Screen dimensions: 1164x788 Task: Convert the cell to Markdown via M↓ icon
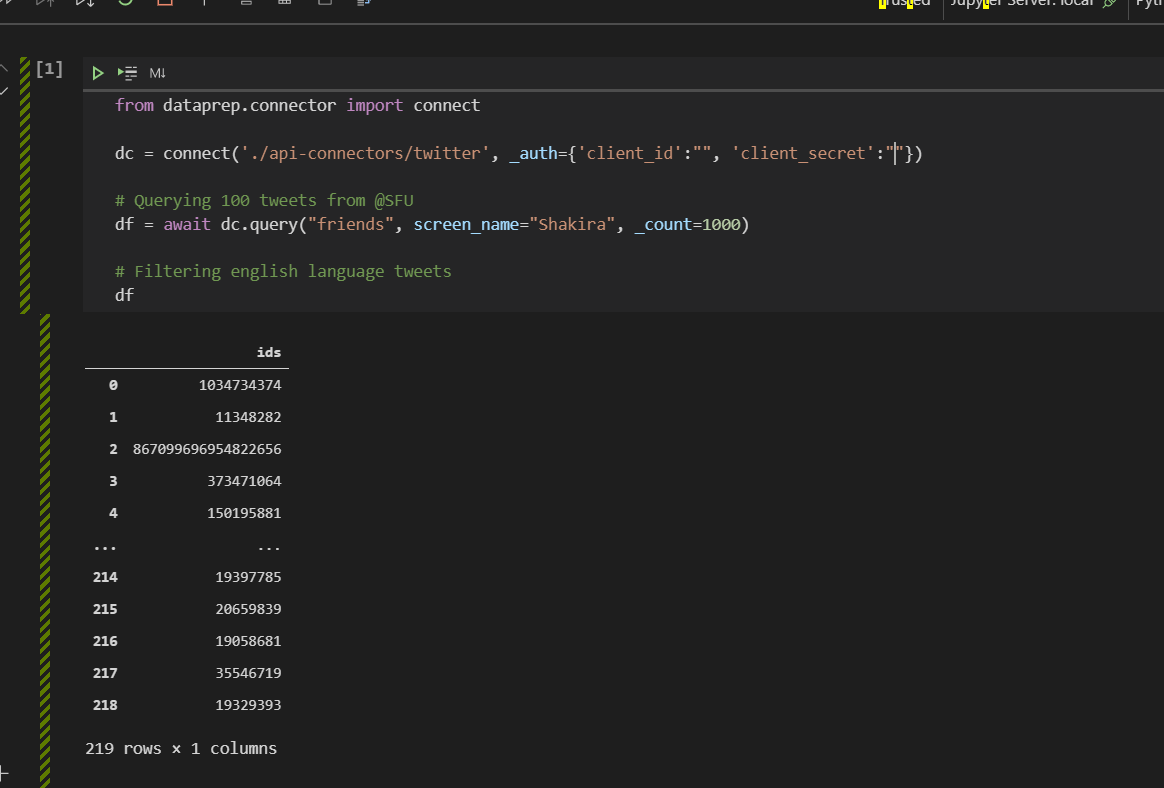pyautogui.click(x=157, y=73)
